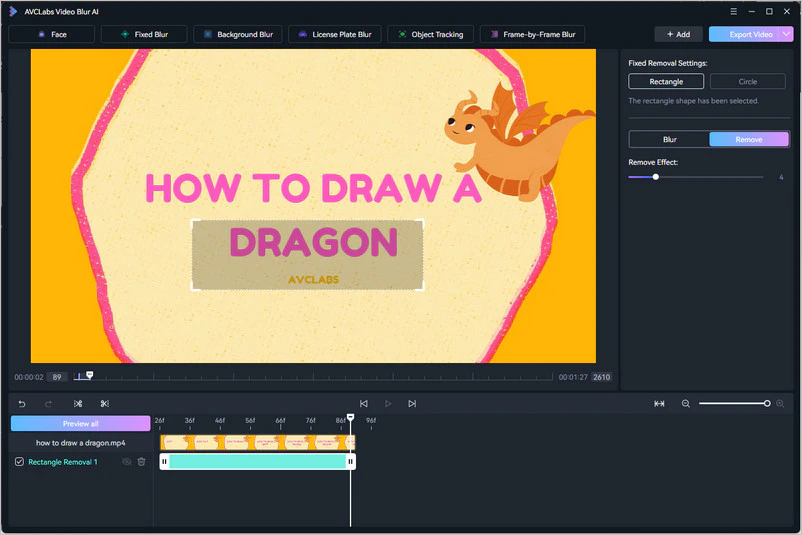The image size is (802, 535).
Task: Expand the Export Video dropdown arrow
Action: (x=787, y=34)
